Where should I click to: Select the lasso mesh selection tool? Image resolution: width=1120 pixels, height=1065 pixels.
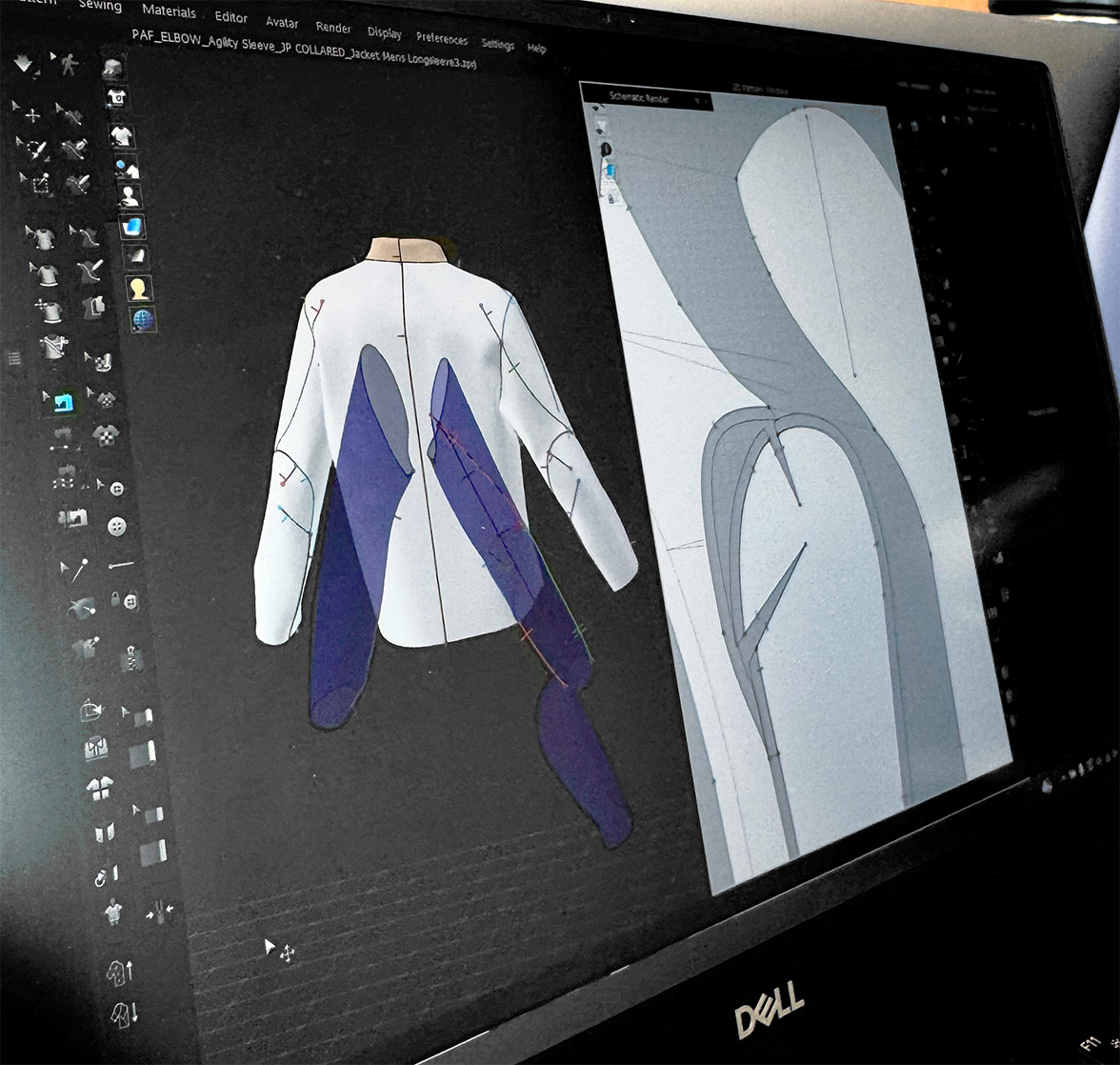(x=32, y=150)
